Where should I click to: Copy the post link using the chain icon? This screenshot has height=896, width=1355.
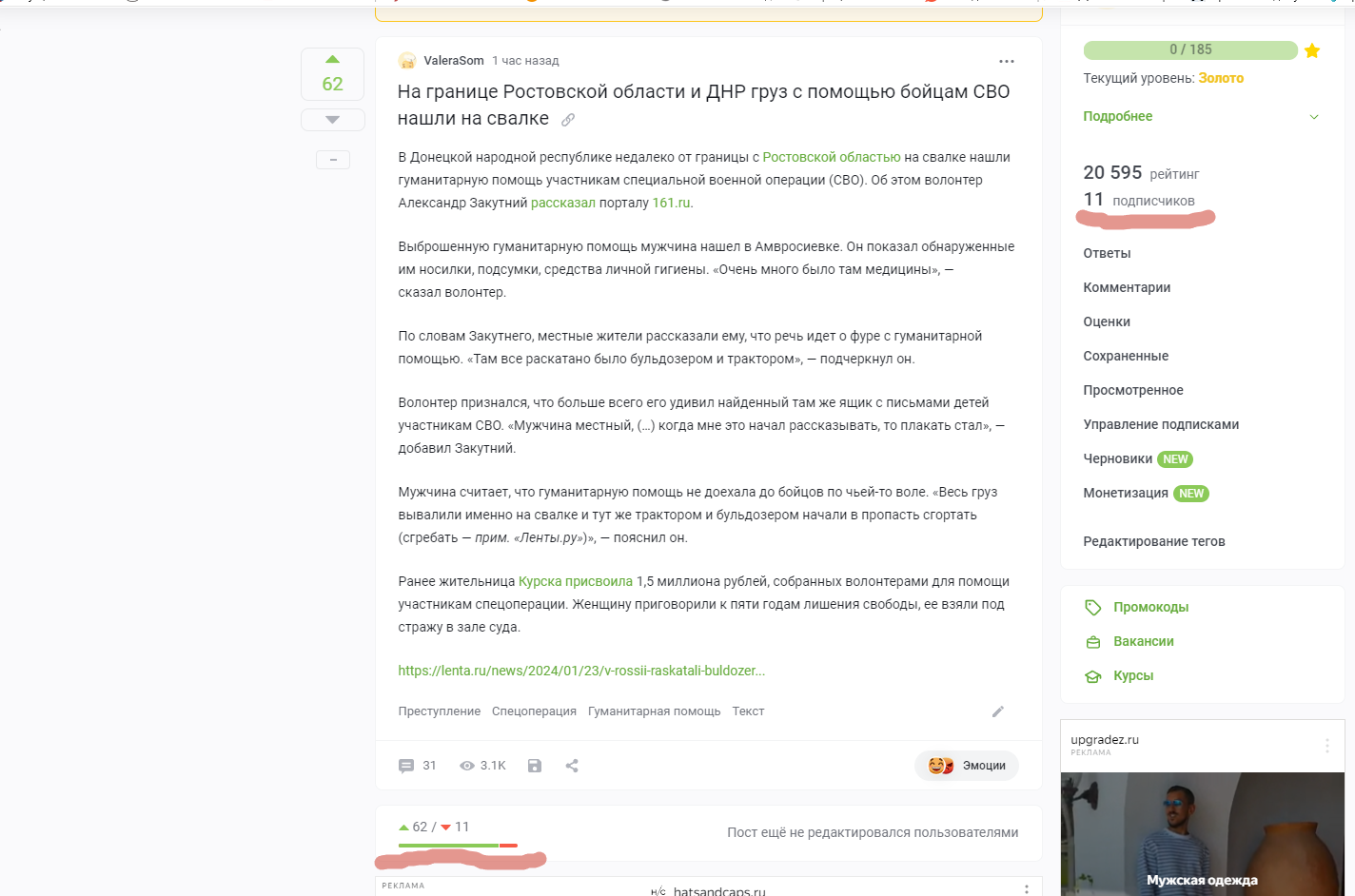pyautogui.click(x=568, y=120)
